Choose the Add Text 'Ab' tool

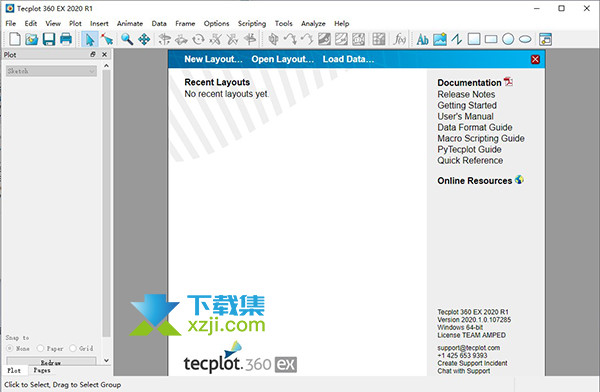pos(422,39)
